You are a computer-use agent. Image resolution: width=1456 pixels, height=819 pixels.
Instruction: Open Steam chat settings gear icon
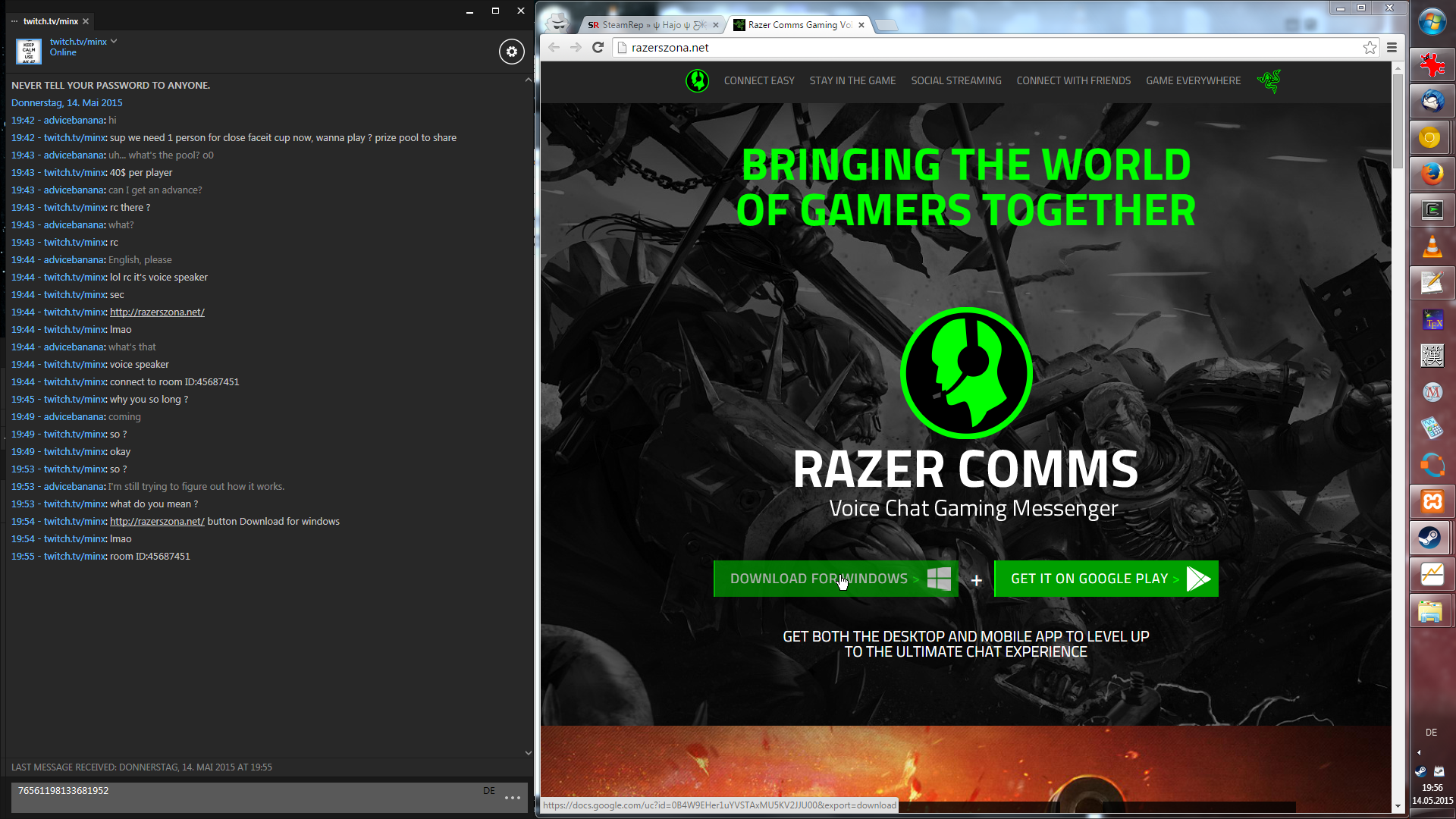click(512, 52)
